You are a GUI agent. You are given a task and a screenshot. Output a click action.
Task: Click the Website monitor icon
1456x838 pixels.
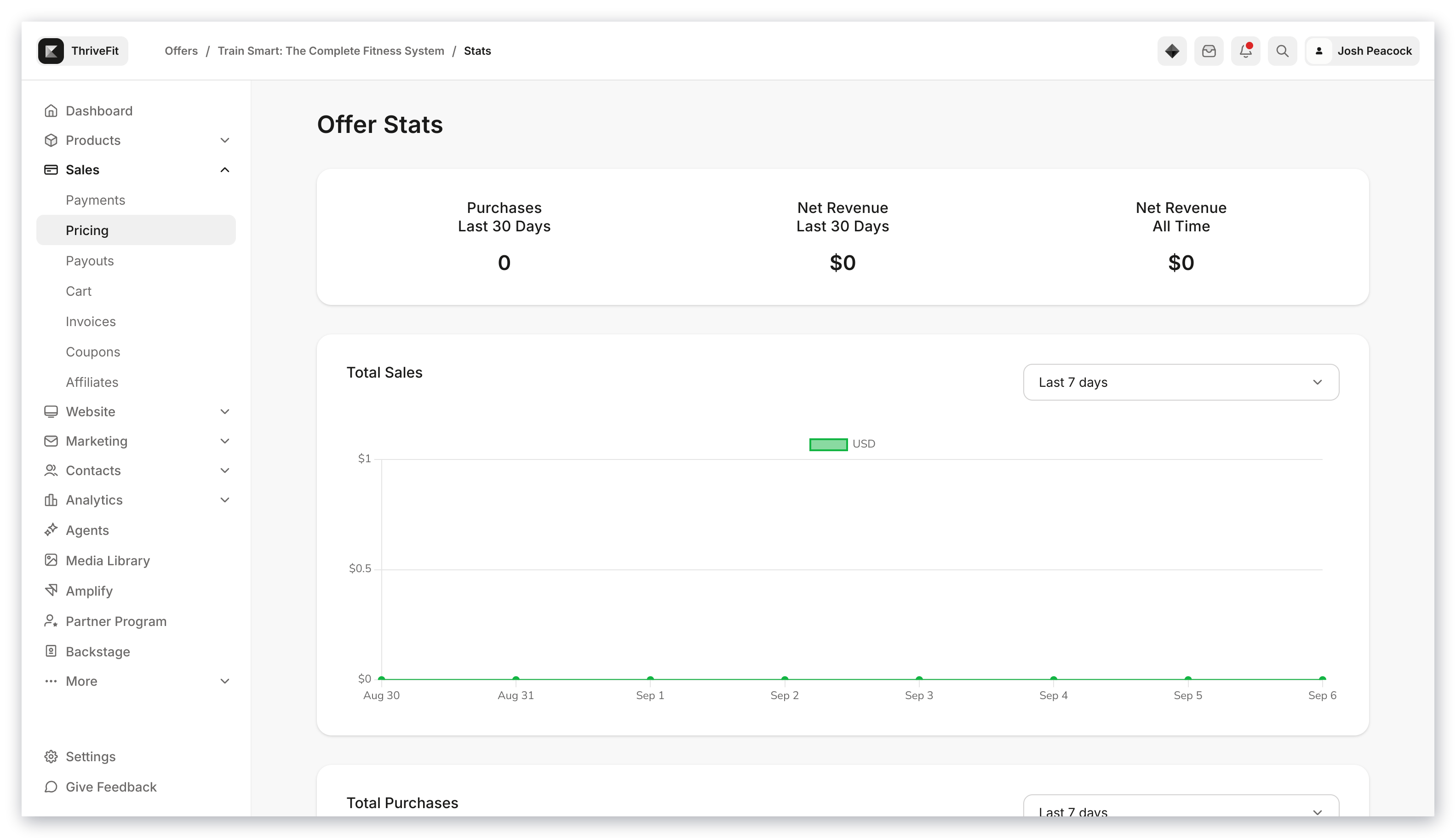[x=51, y=412]
